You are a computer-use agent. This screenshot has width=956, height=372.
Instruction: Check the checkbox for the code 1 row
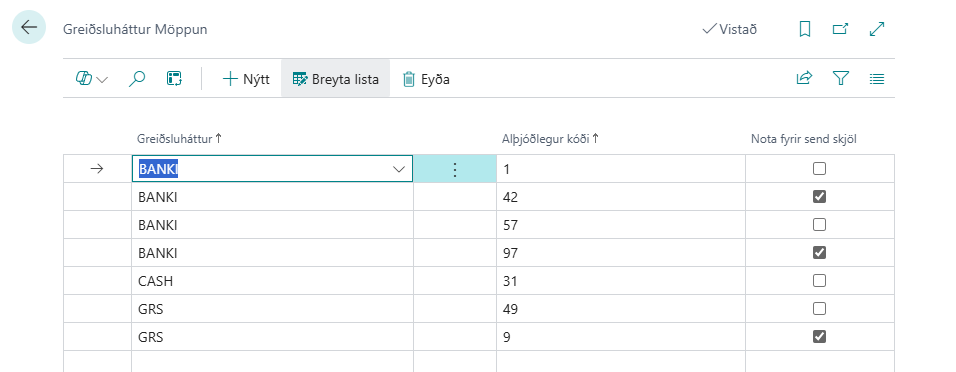coord(819,168)
